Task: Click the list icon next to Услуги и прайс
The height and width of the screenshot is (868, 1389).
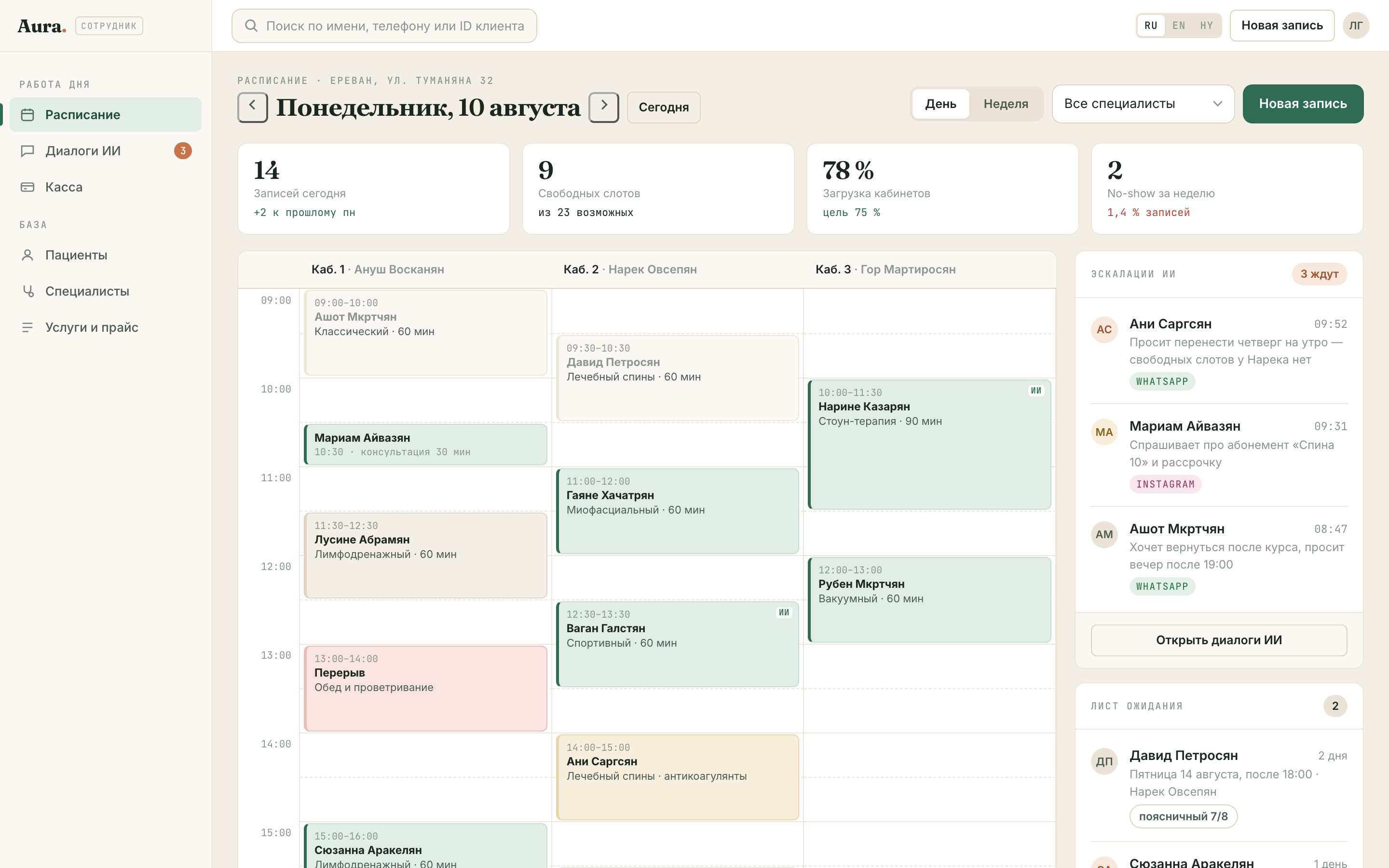Action: pyautogui.click(x=27, y=327)
